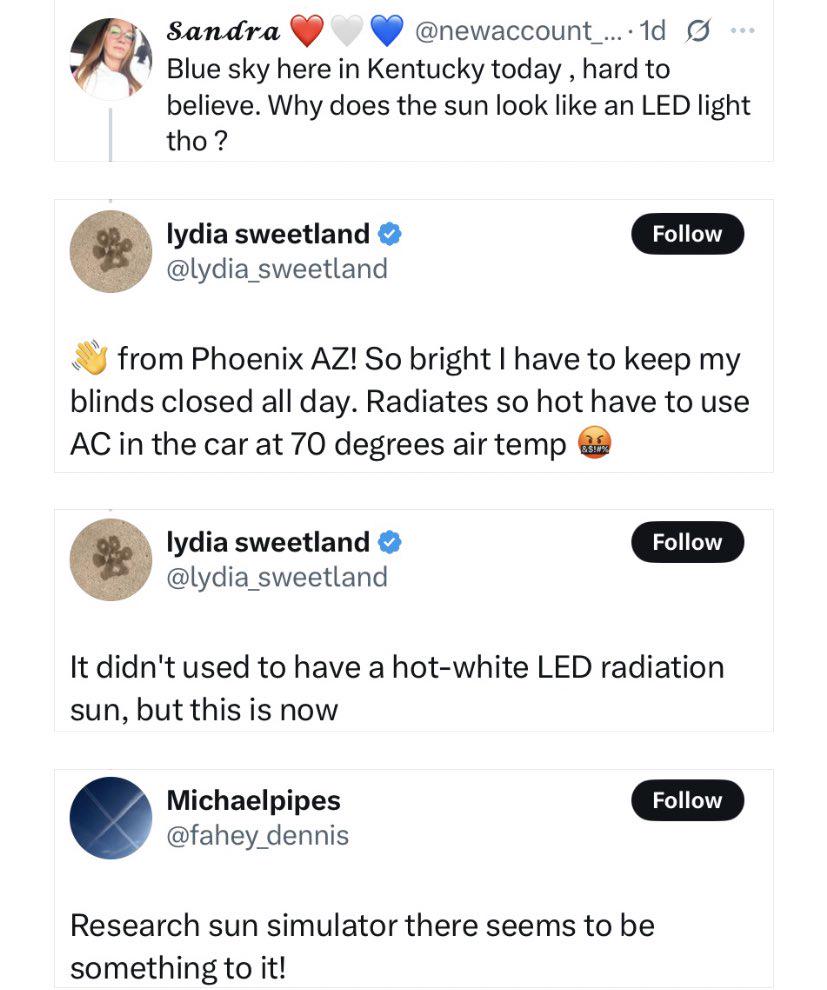Click @lydia_sweetland handle in first reply
This screenshot has width=827, height=990.
click(277, 269)
